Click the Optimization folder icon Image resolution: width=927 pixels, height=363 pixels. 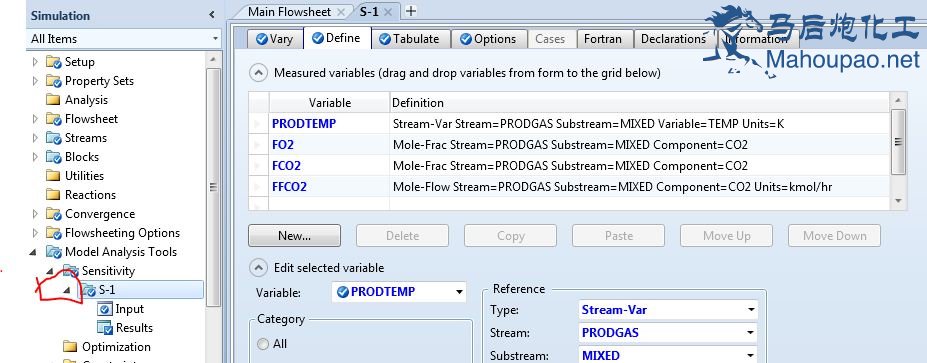point(71,346)
